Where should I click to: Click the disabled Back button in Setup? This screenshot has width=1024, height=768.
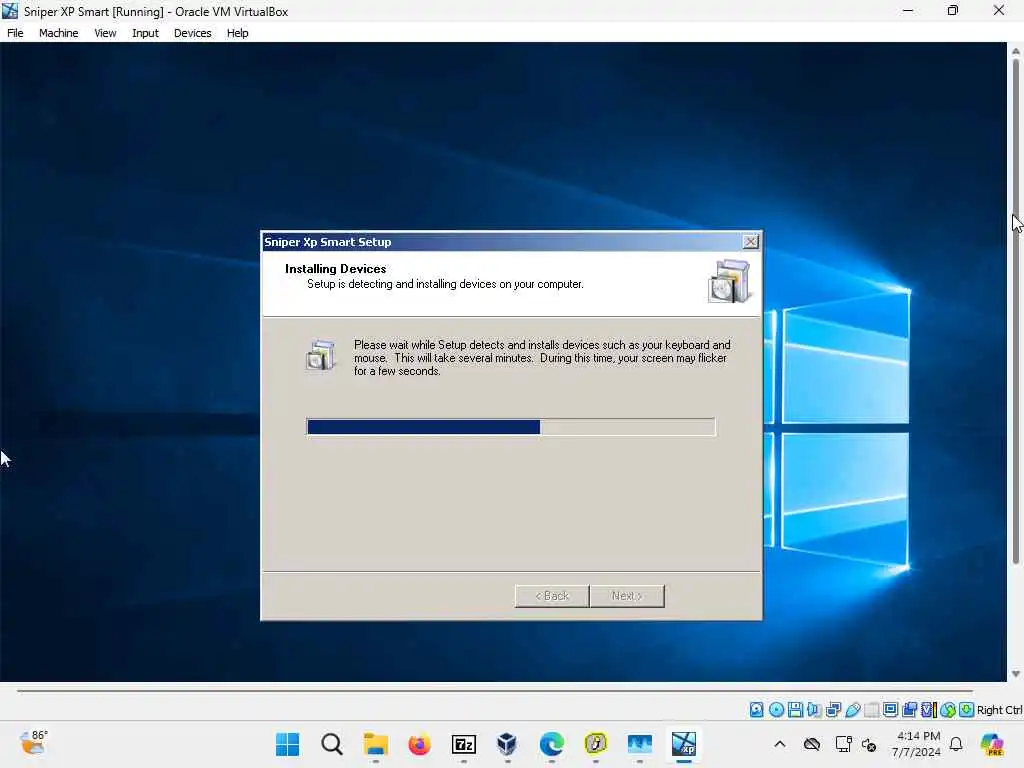pyautogui.click(x=552, y=596)
